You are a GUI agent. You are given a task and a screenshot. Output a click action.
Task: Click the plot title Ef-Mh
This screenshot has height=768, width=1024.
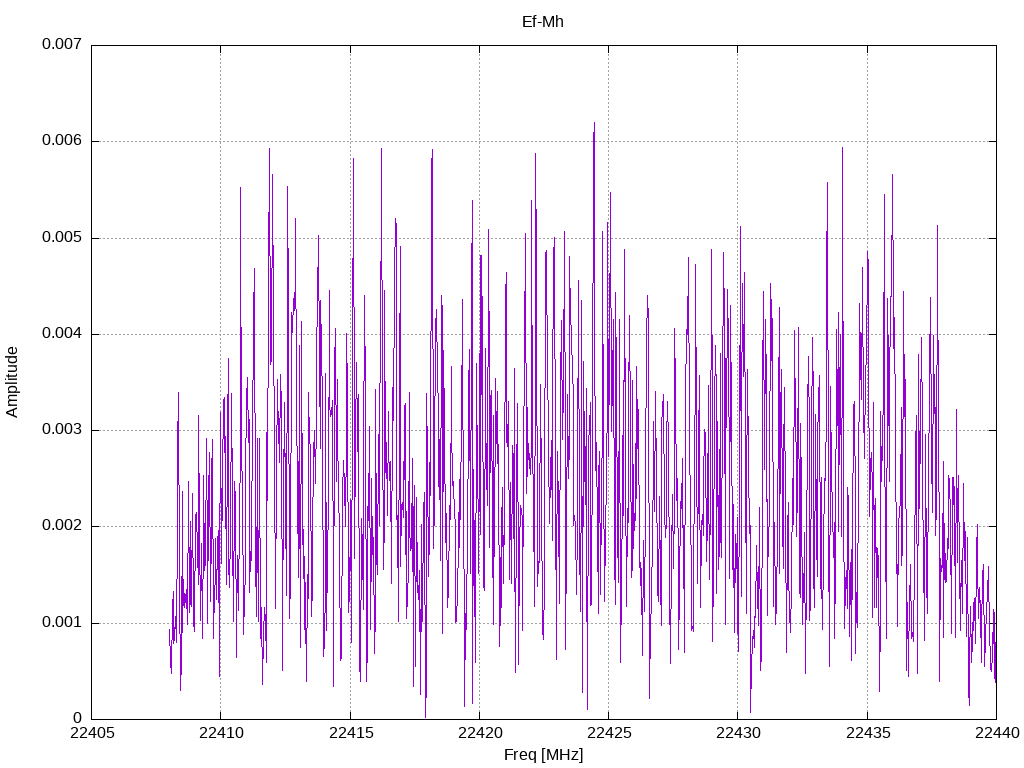point(543,22)
